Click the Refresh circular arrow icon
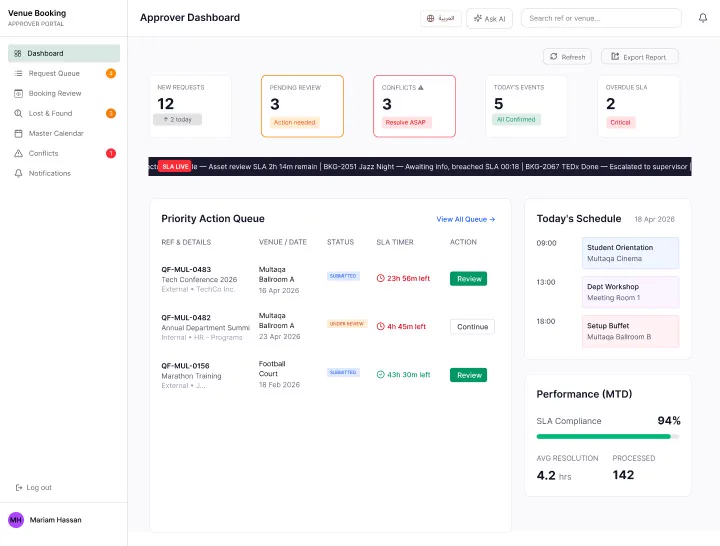The width and height of the screenshot is (720, 546). point(554,56)
